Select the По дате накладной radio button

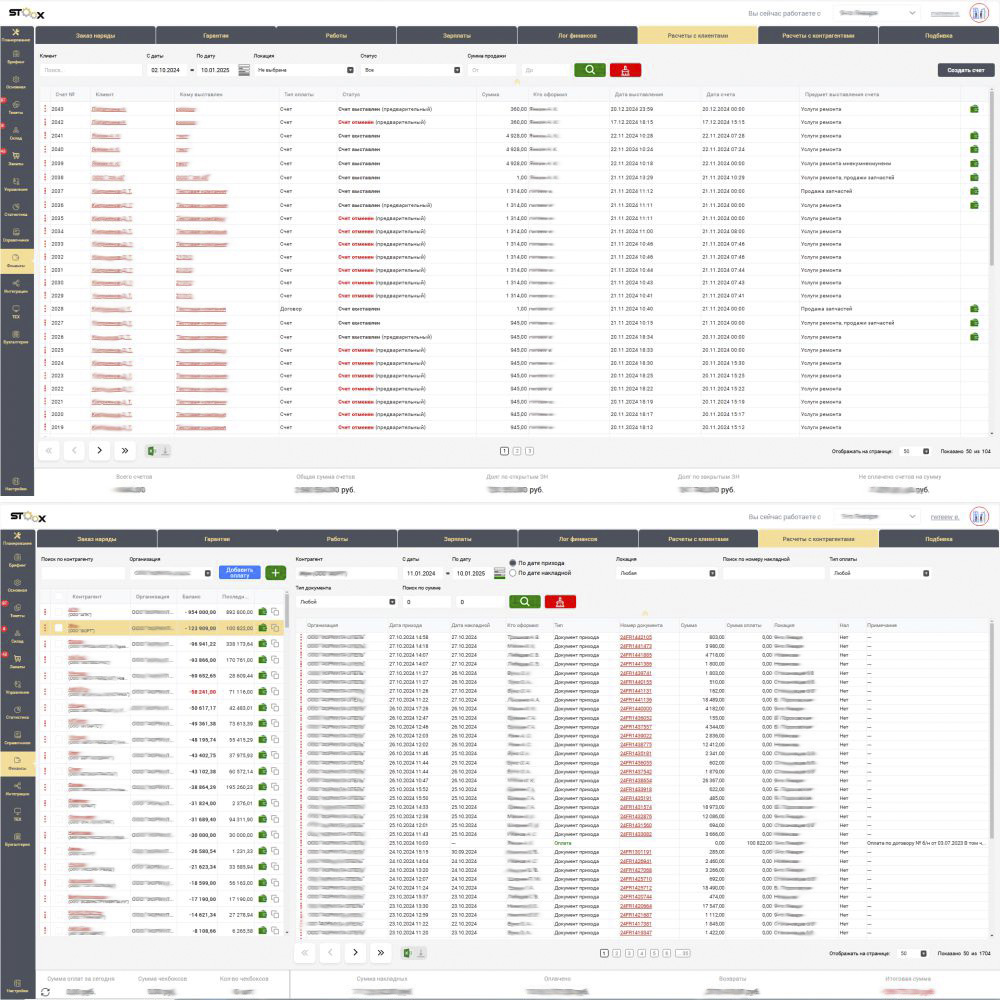click(514, 573)
